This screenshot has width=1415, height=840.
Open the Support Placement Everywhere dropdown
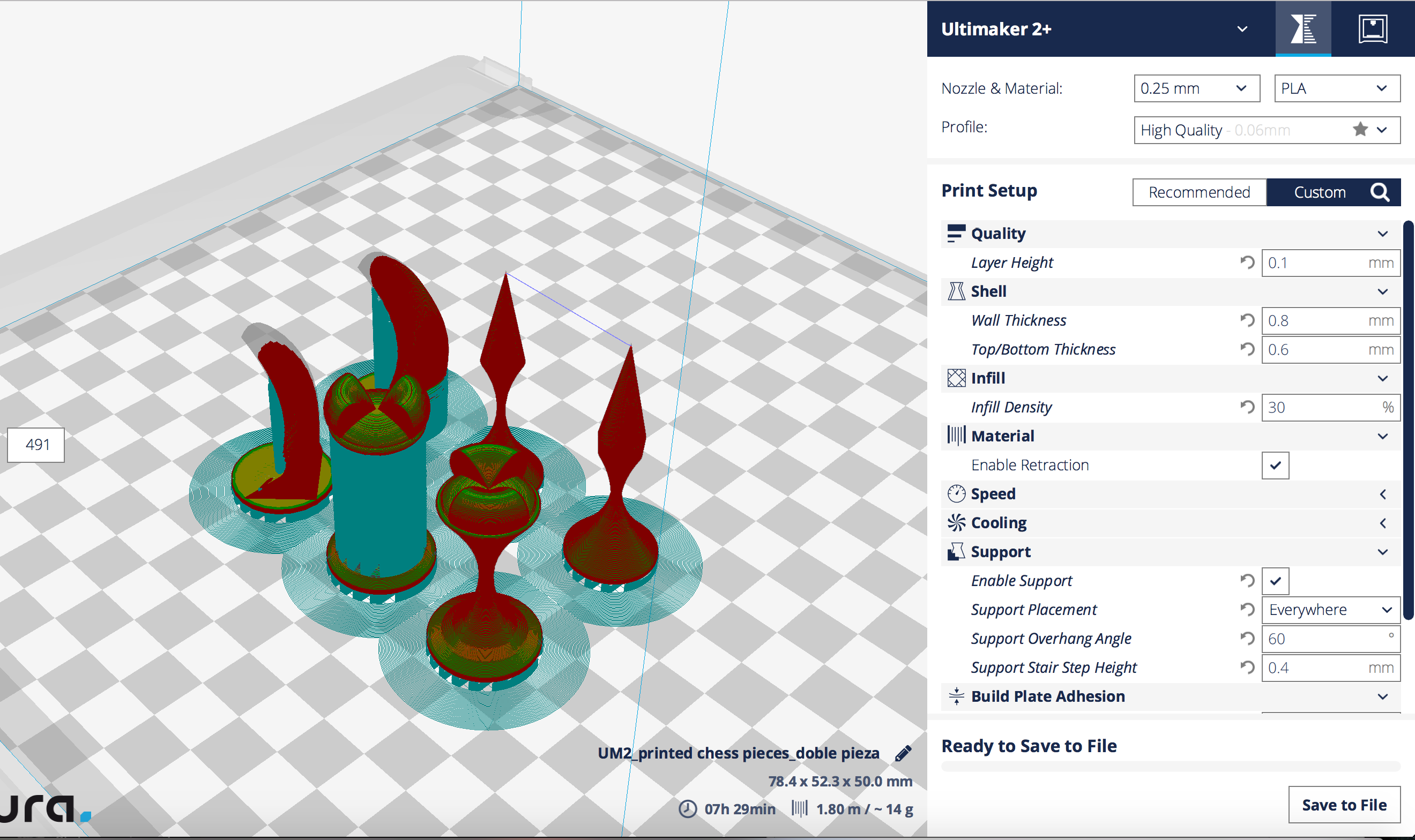click(1331, 610)
